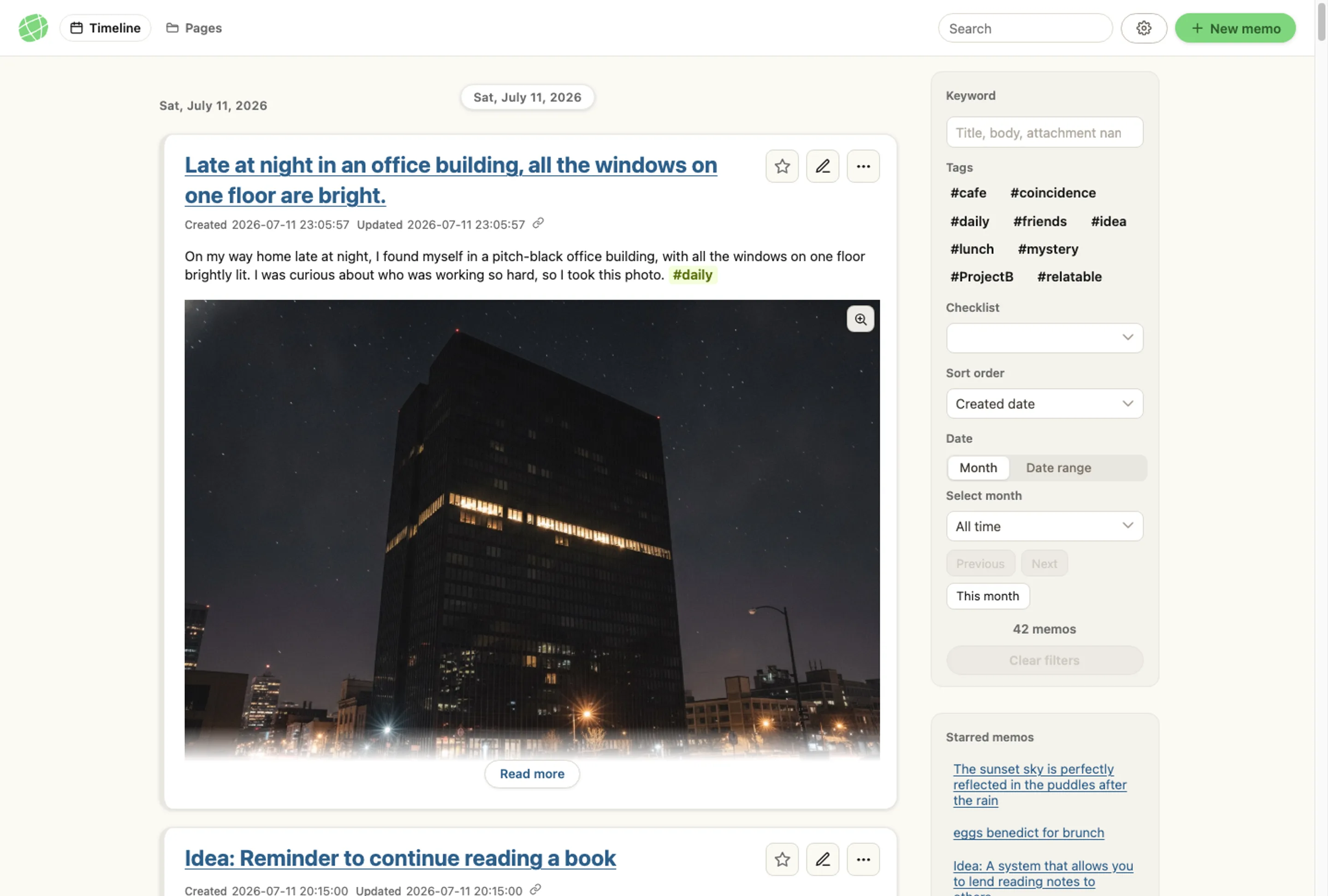
Task: Edit the 'Reminder to continue reading' memo
Action: 822,860
